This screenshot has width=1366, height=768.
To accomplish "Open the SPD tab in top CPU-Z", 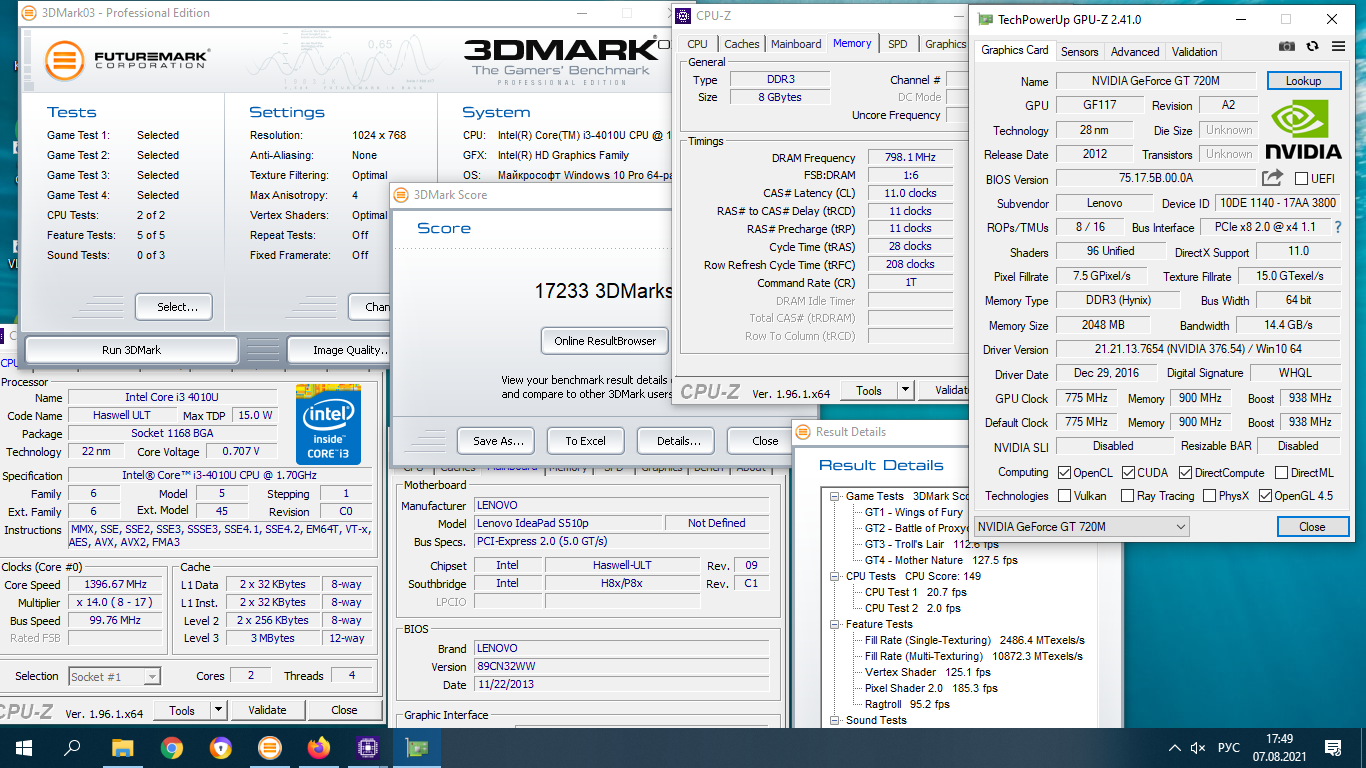I will (898, 44).
